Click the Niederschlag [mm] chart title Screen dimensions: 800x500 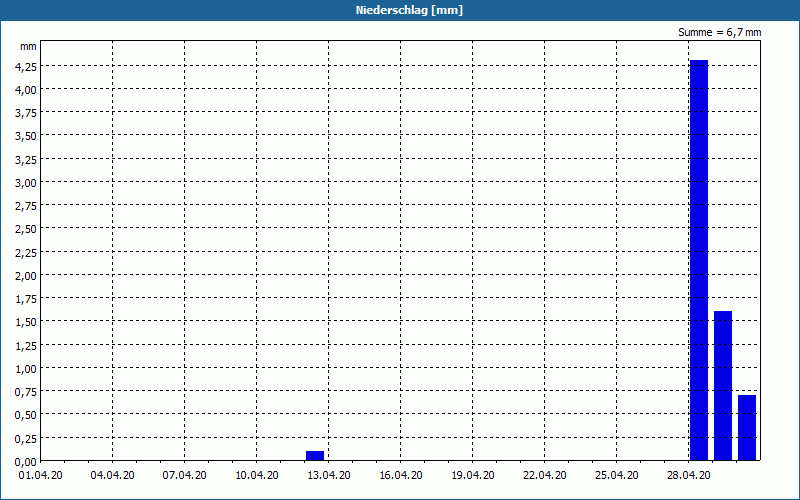click(409, 10)
